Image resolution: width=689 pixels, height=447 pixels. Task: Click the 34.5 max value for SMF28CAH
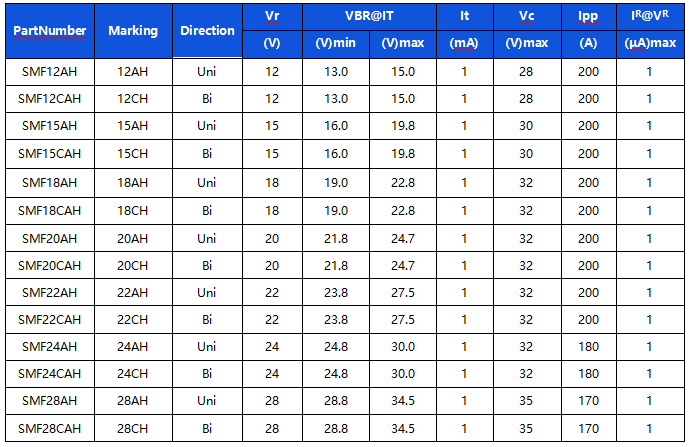point(403,429)
